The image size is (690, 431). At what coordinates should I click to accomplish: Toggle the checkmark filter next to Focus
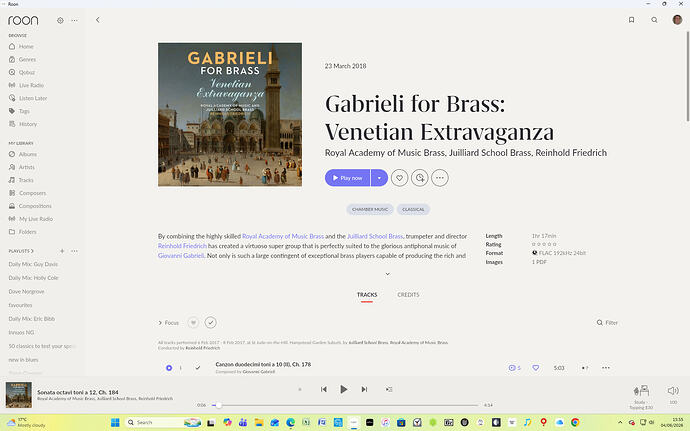click(x=211, y=323)
